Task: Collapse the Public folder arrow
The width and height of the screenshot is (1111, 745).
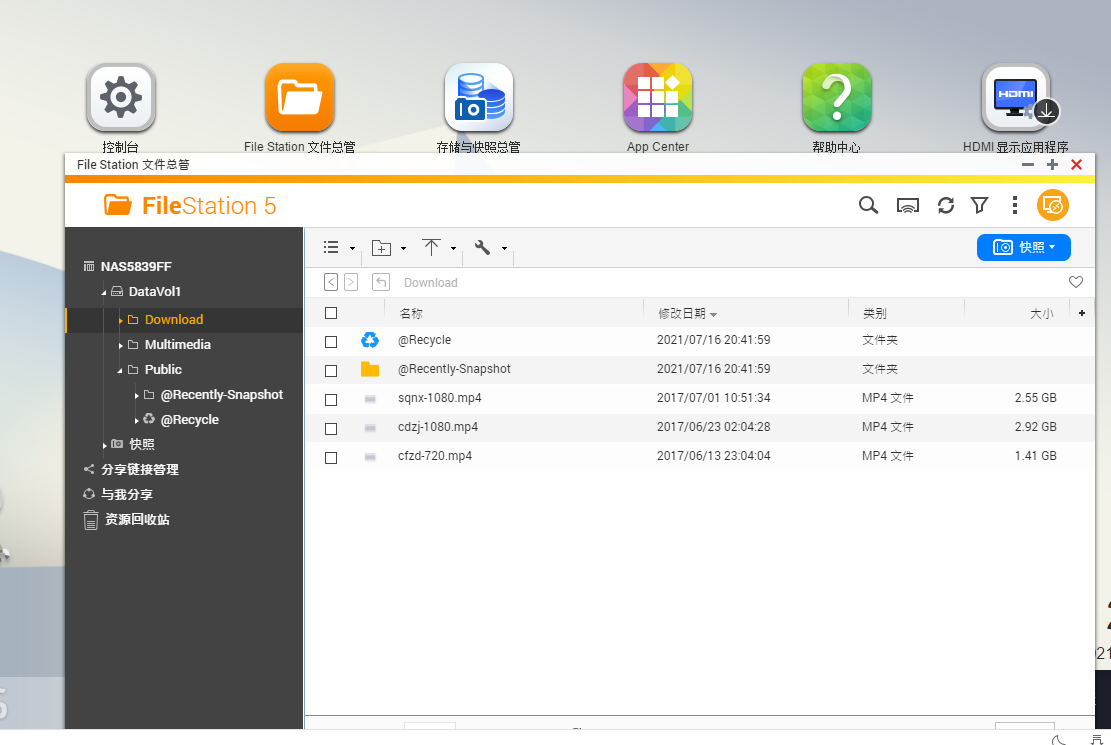Action: [120, 370]
